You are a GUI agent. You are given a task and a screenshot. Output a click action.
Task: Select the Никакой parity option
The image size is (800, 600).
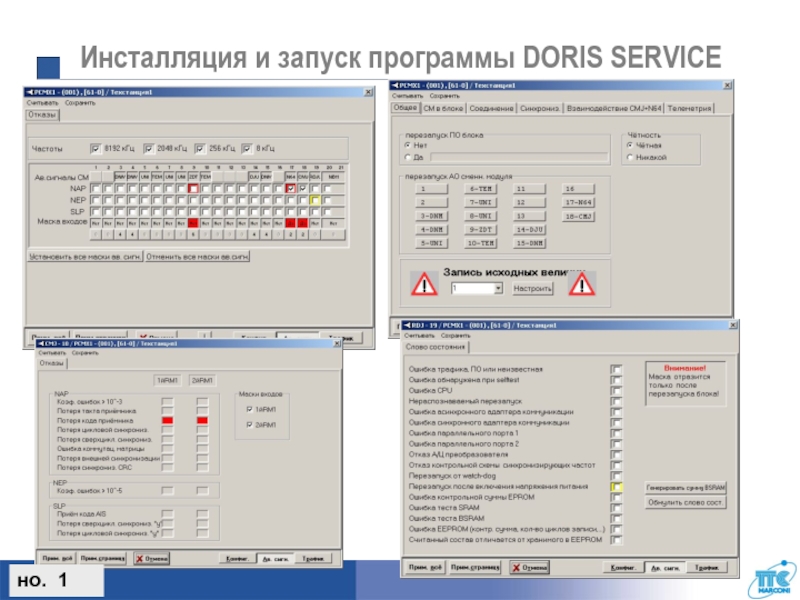(630, 157)
